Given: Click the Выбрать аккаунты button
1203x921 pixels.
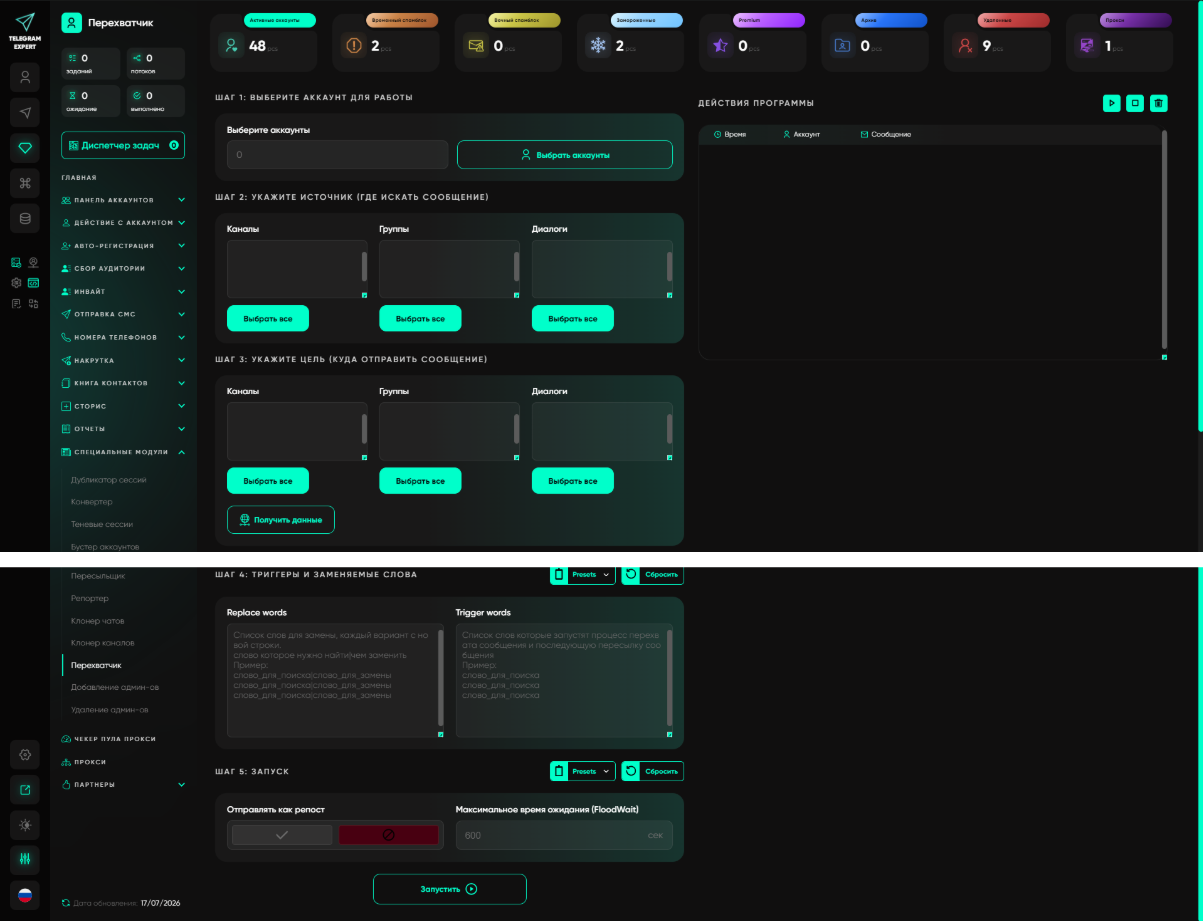Looking at the screenshot, I should tap(565, 155).
